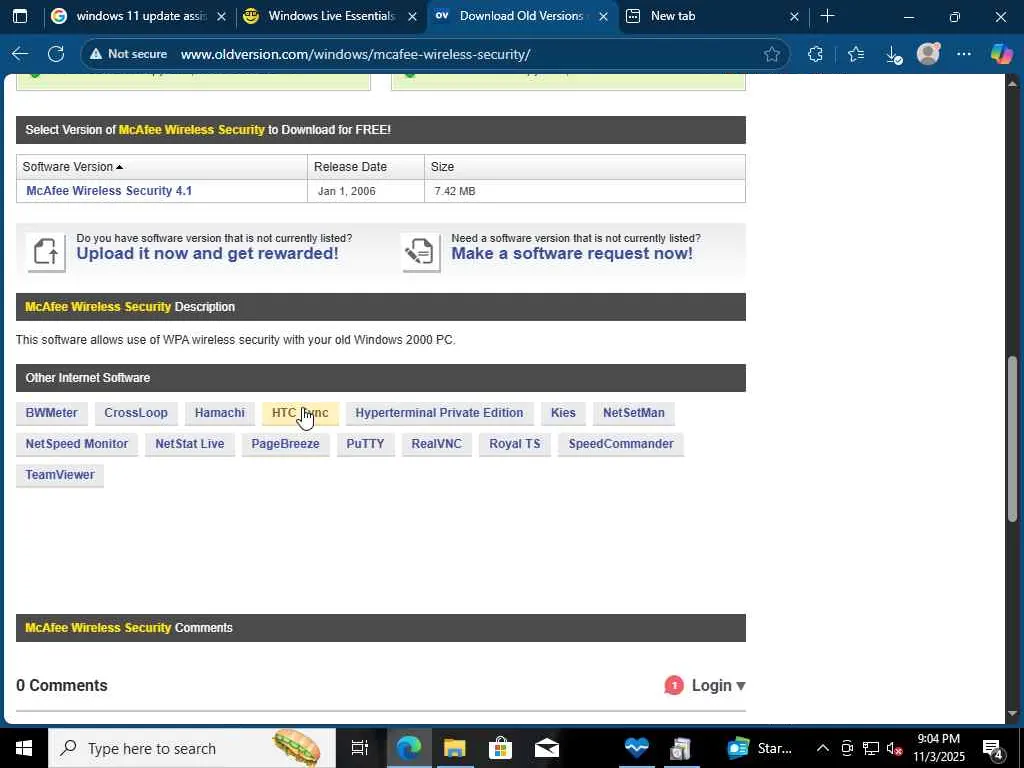Open the SpeedCommander link
Viewport: 1024px width, 768px height.
click(x=620, y=443)
